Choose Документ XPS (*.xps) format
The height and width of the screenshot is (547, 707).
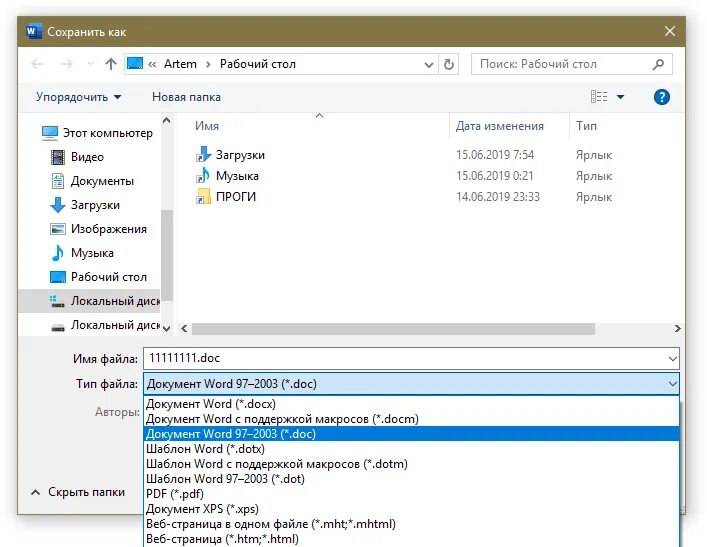pyautogui.click(x=411, y=509)
